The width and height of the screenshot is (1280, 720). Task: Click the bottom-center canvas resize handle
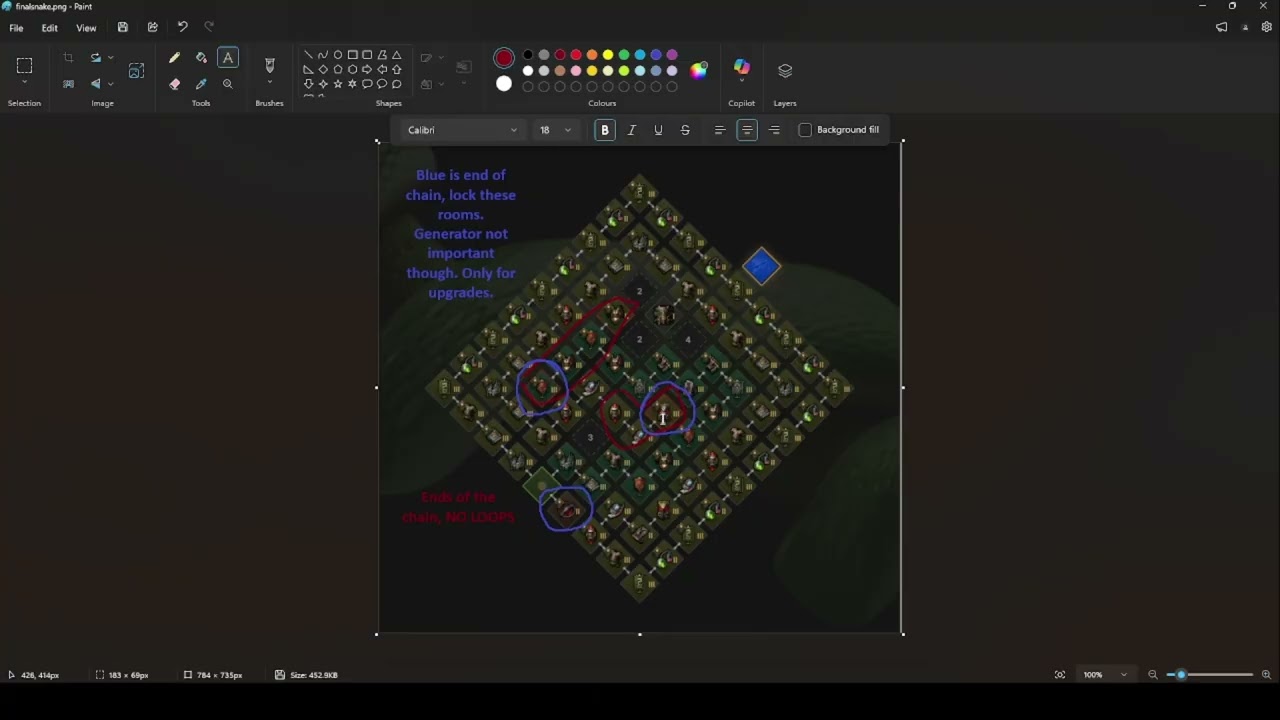640,634
